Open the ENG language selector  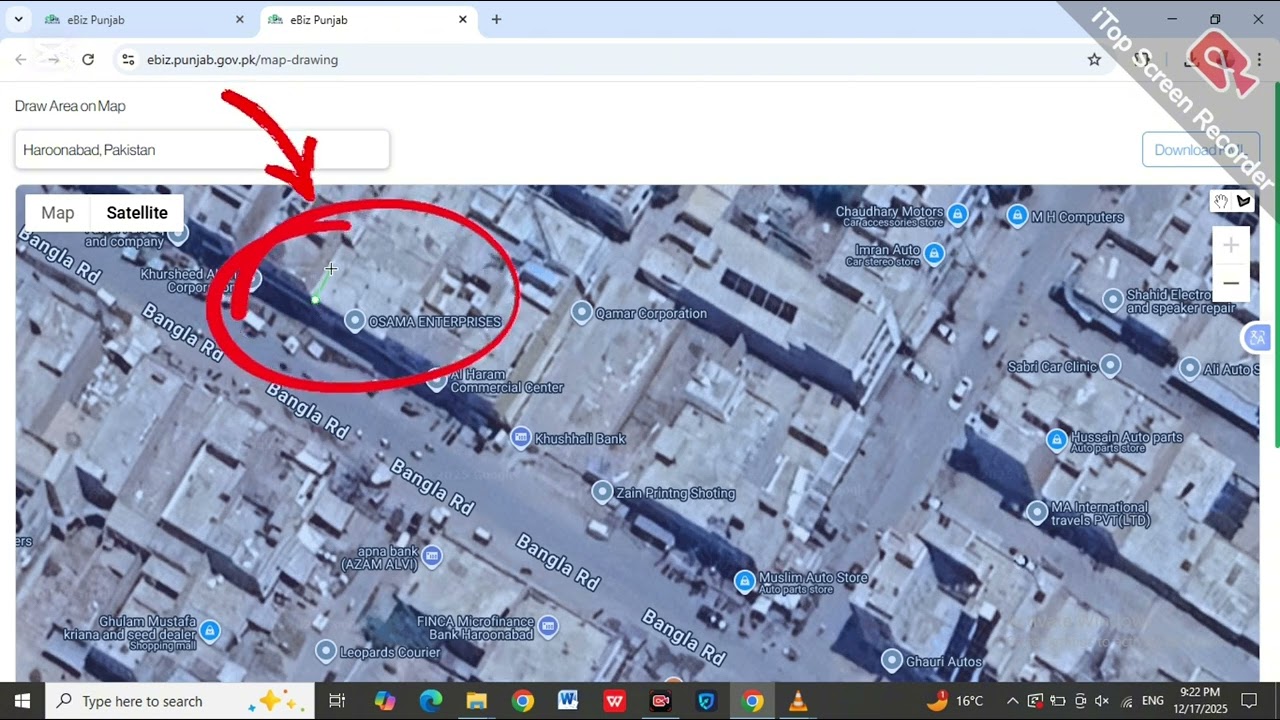tap(1153, 701)
